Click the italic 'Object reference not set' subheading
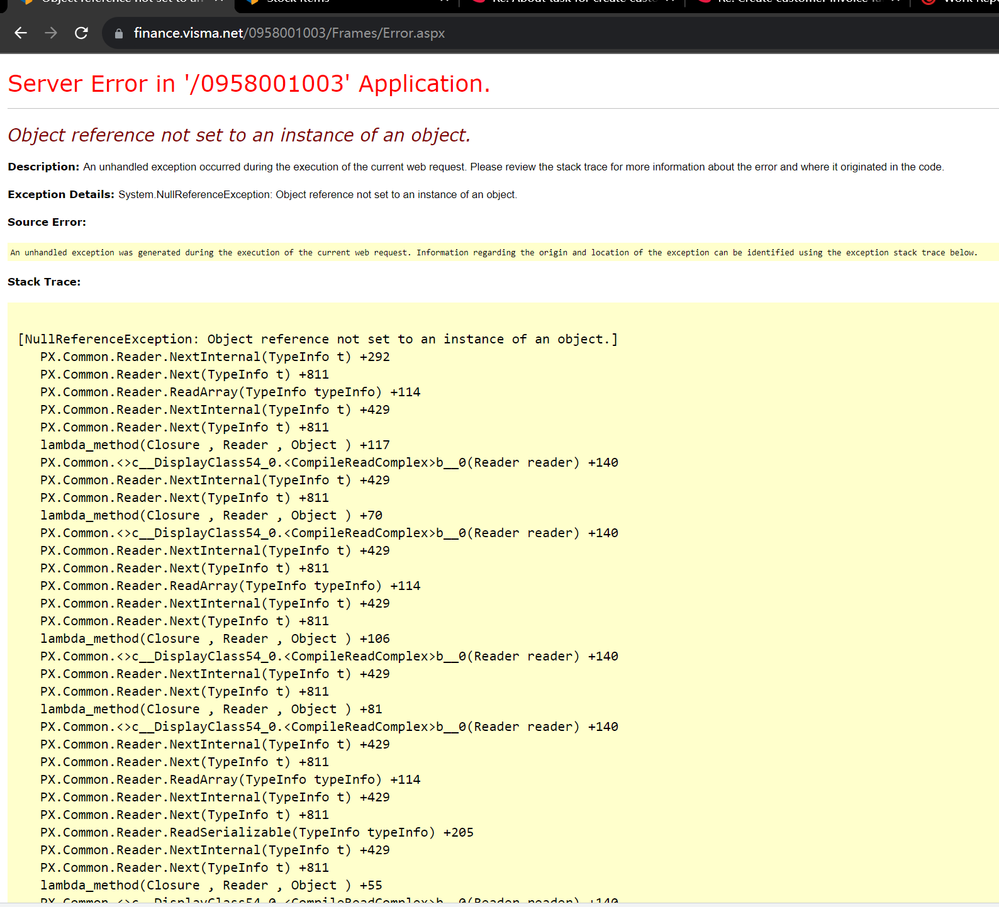This screenshot has height=907, width=999. [239, 135]
